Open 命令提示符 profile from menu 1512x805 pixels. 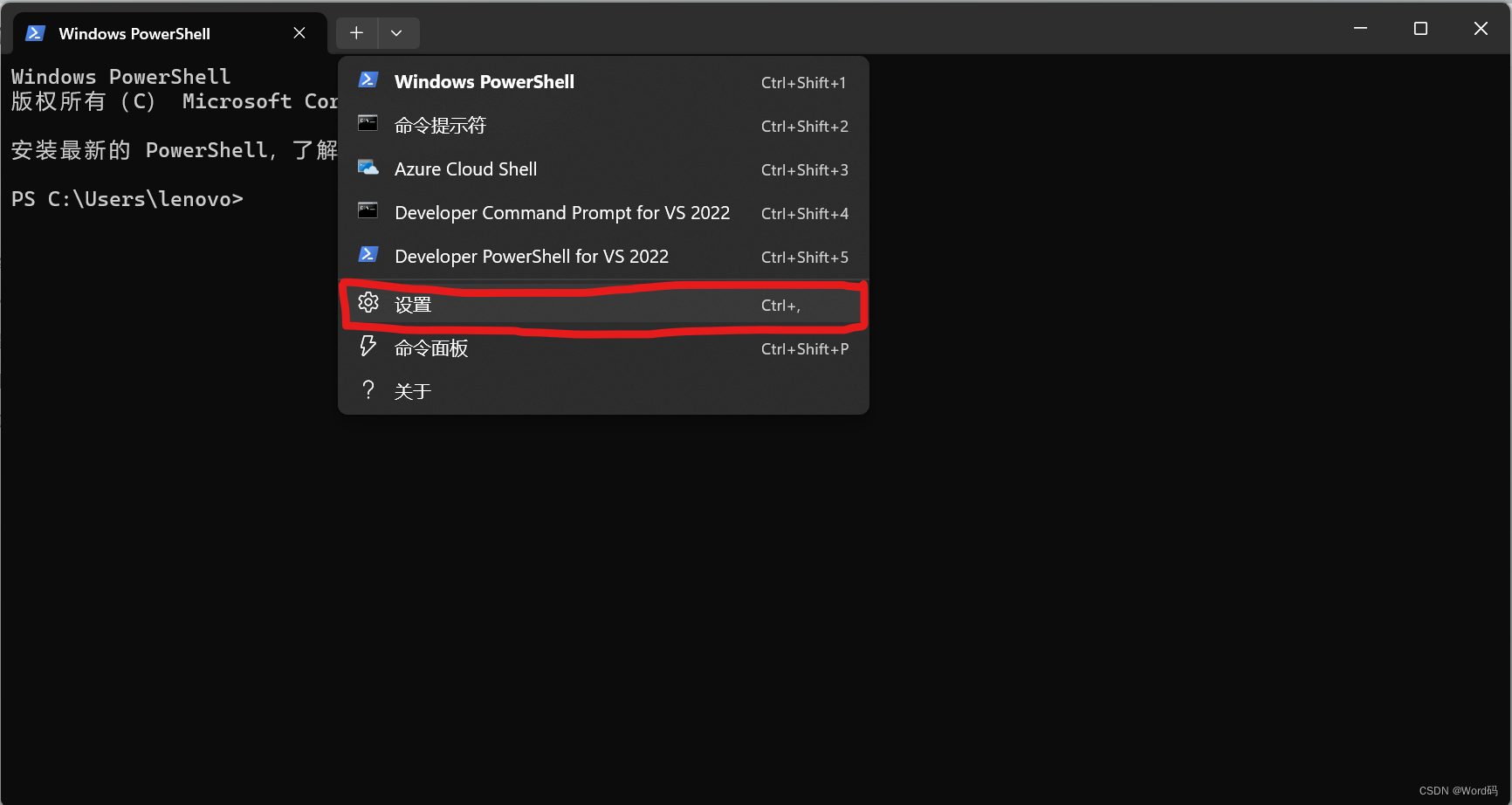603,126
